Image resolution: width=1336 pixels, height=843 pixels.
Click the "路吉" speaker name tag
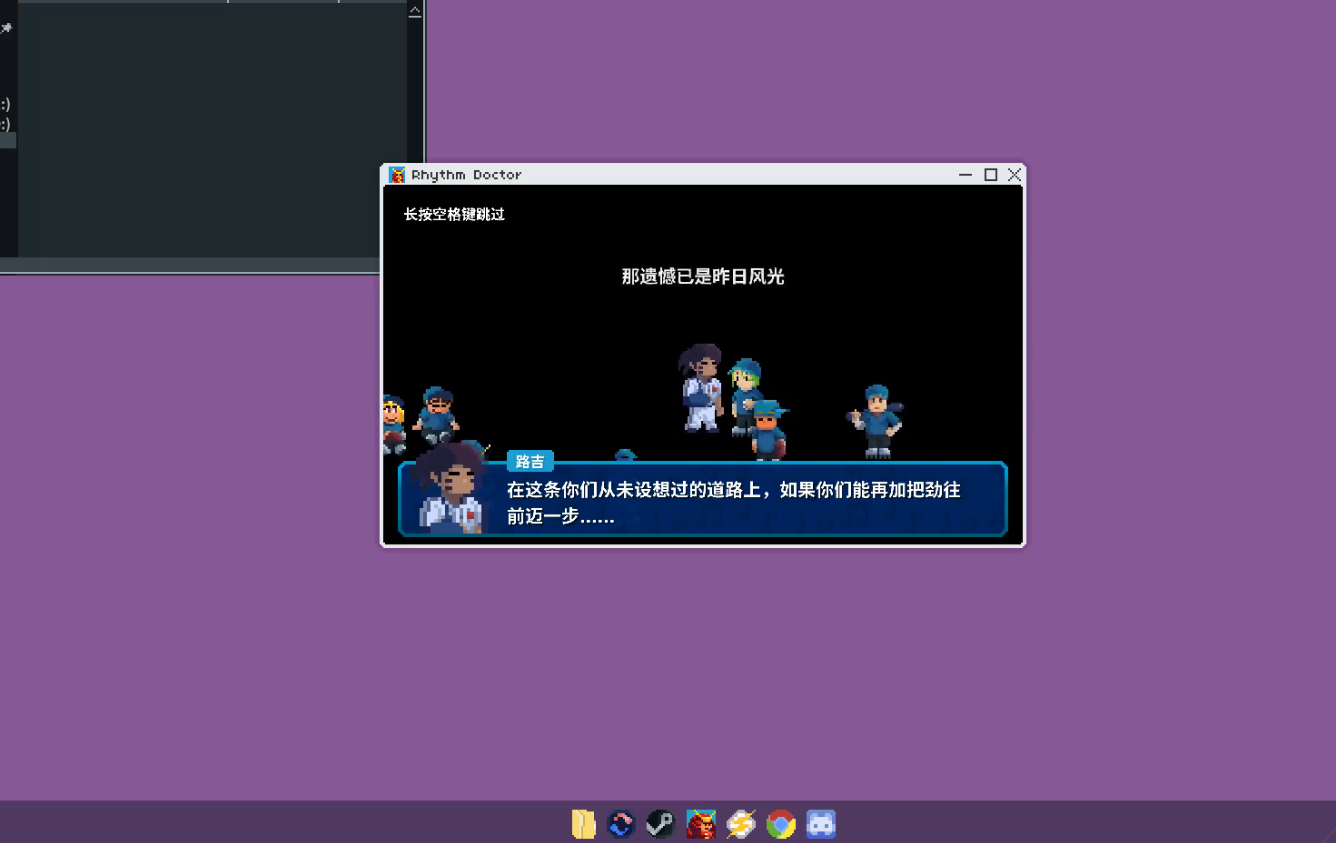point(530,462)
